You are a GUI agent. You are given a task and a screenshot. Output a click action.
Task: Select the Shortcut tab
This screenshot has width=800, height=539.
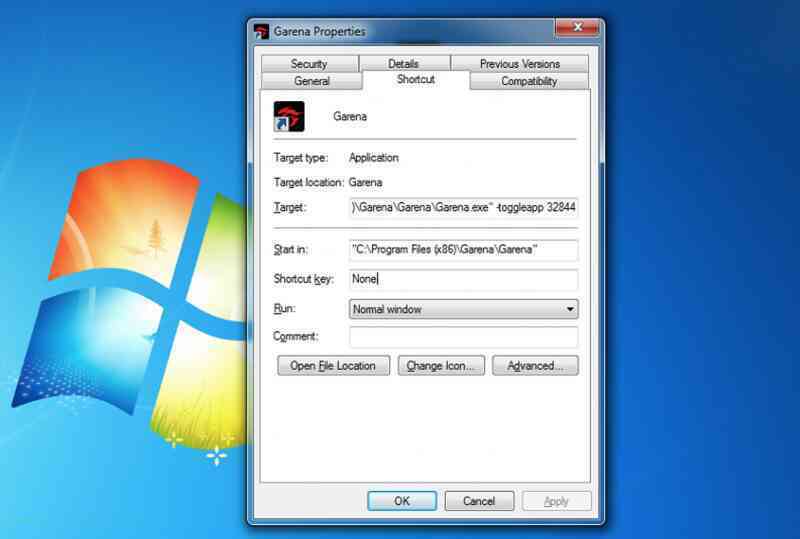416,80
